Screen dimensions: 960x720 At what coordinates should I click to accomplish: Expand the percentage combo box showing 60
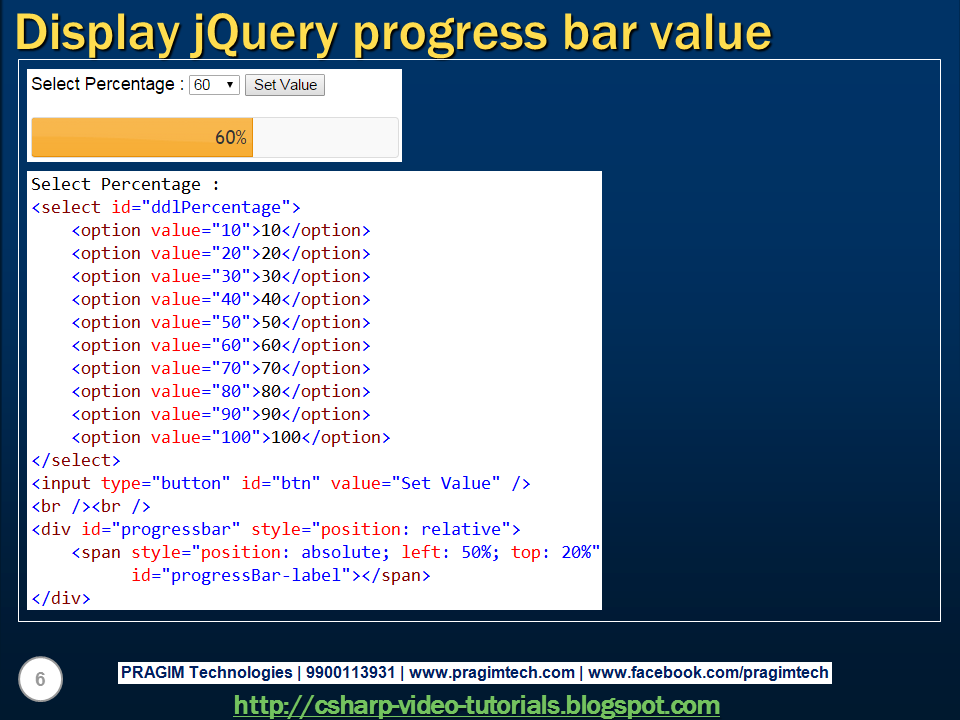213,85
